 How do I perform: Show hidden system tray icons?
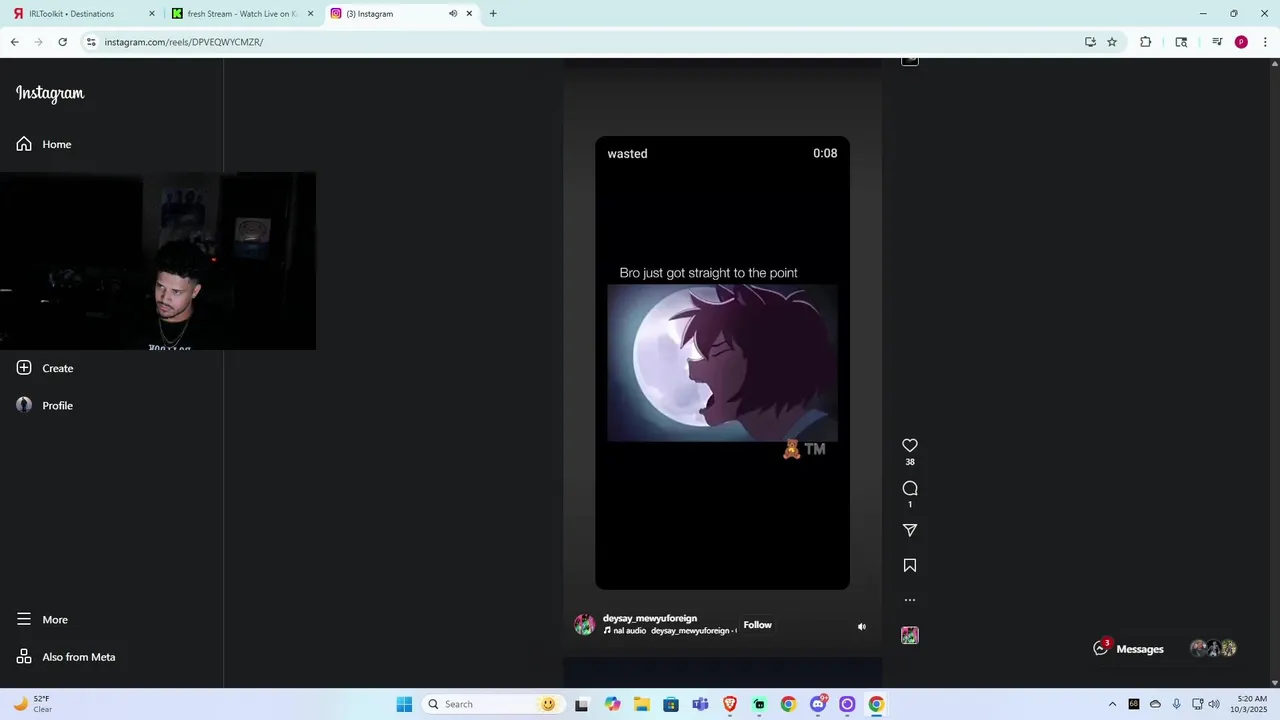(x=1112, y=704)
